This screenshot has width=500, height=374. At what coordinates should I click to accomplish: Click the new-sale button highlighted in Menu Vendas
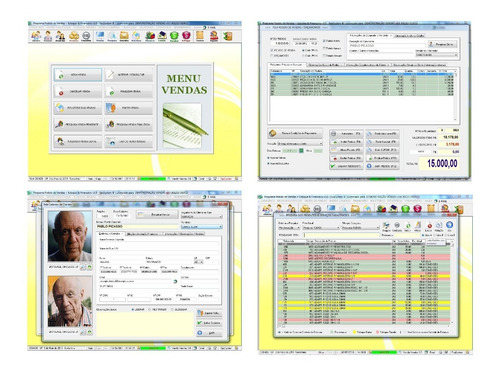pyautogui.click(x=78, y=75)
